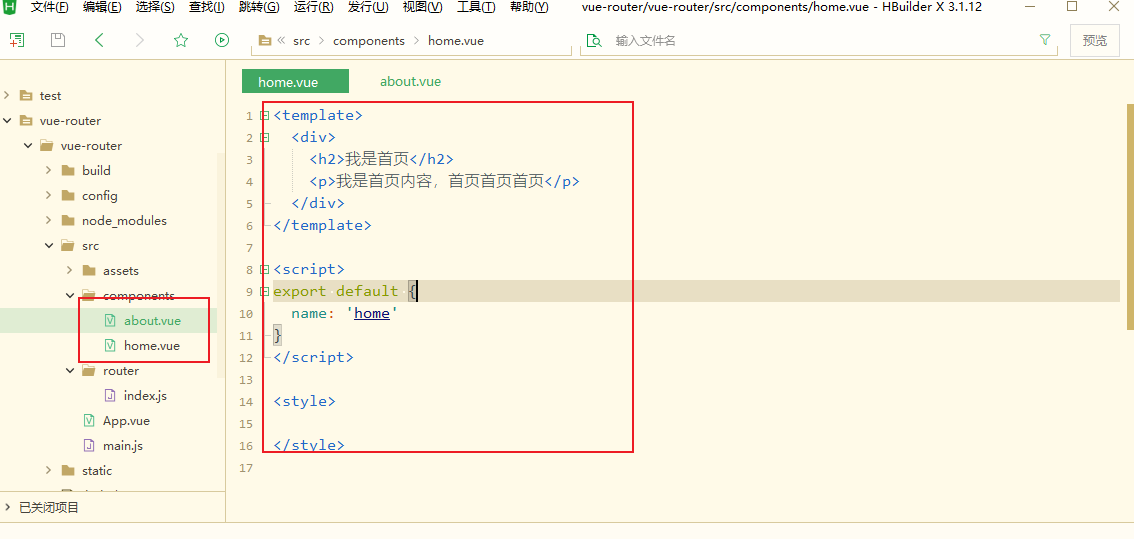This screenshot has height=539, width=1134.
Task: Expand the config folder arrow
Action: point(48,195)
